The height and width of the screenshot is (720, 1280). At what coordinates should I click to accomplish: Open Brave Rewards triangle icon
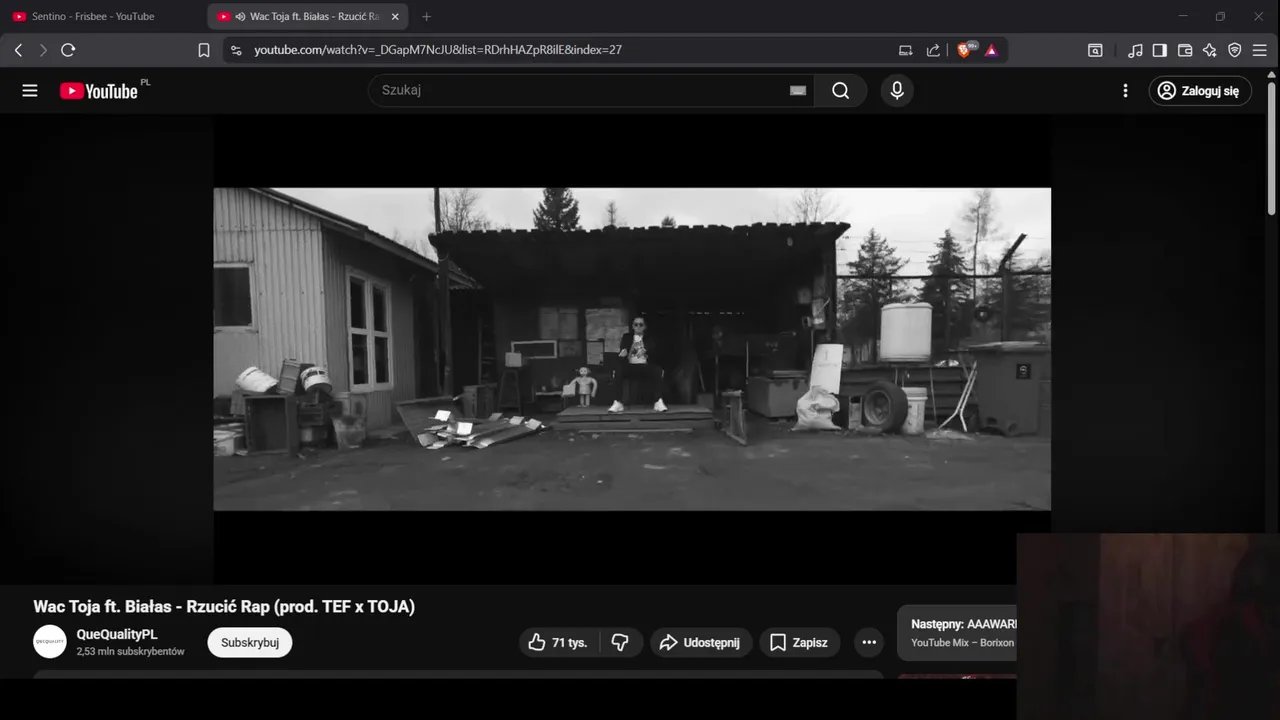(991, 50)
